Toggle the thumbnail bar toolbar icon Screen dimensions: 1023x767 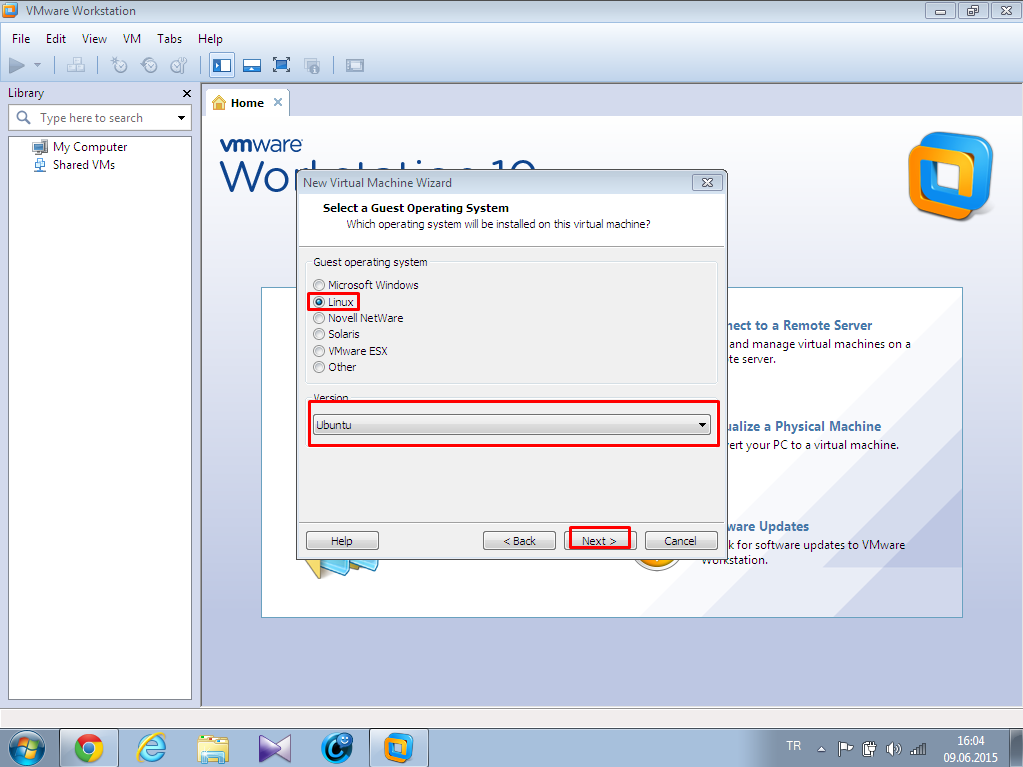[252, 65]
